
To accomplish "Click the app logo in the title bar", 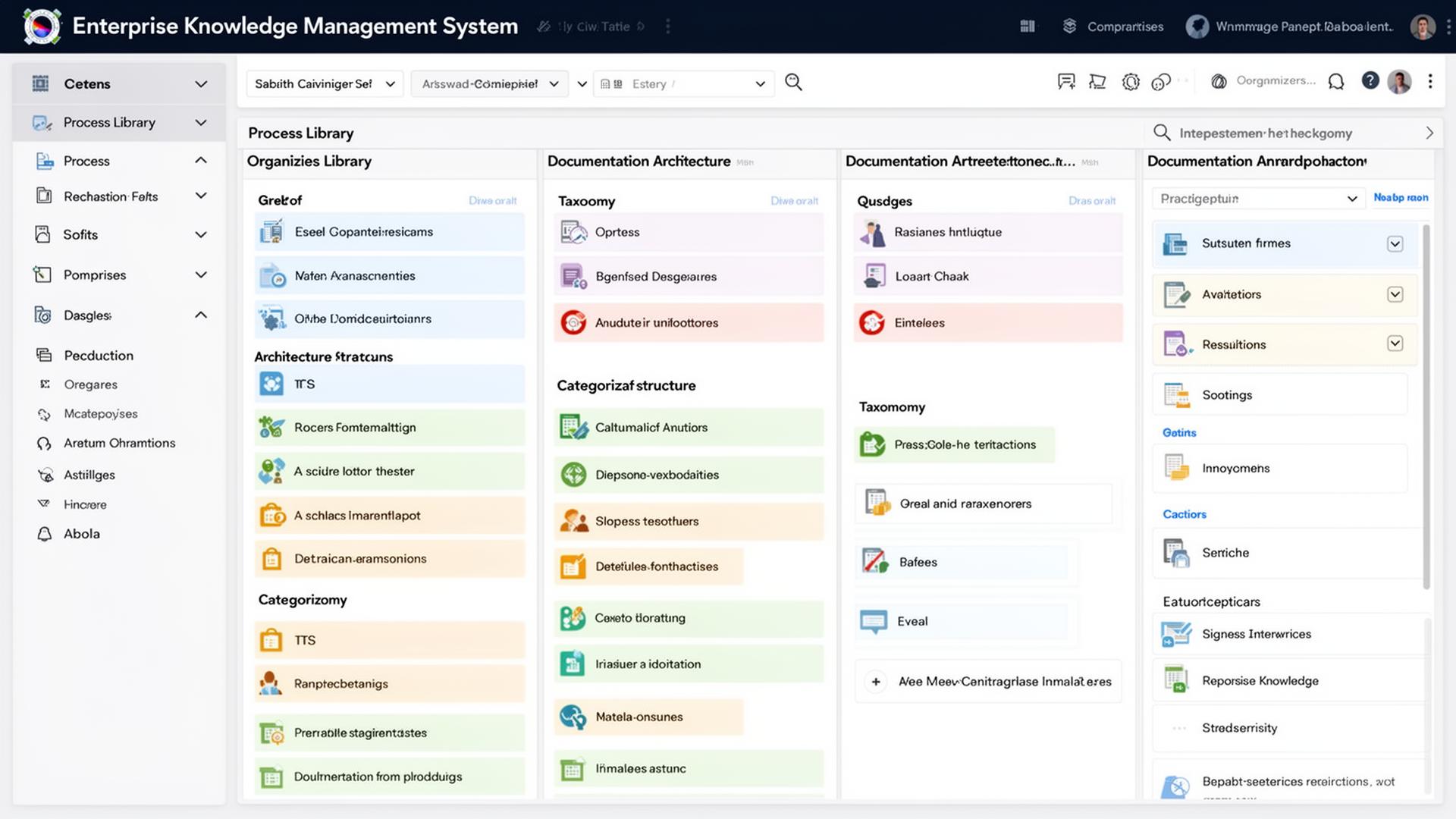I will [x=42, y=27].
